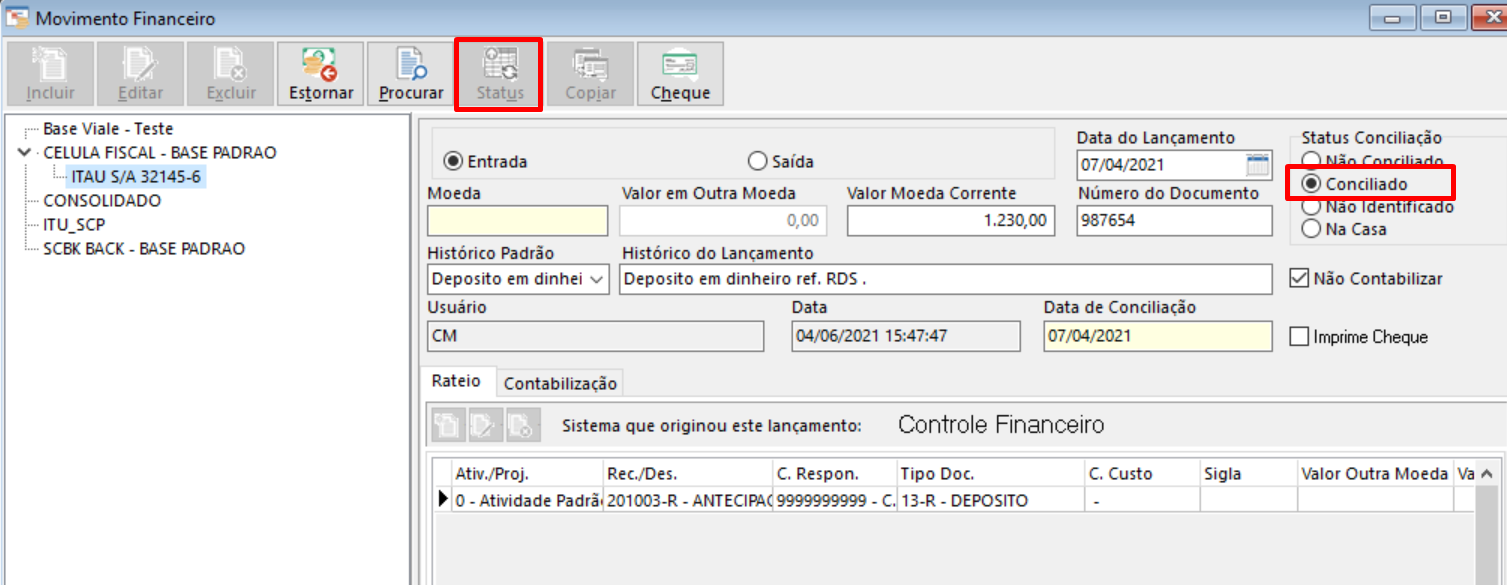Viewport: 1507px width, 585px height.
Task: Click the Valor Moeda Corrente field
Action: click(951, 221)
